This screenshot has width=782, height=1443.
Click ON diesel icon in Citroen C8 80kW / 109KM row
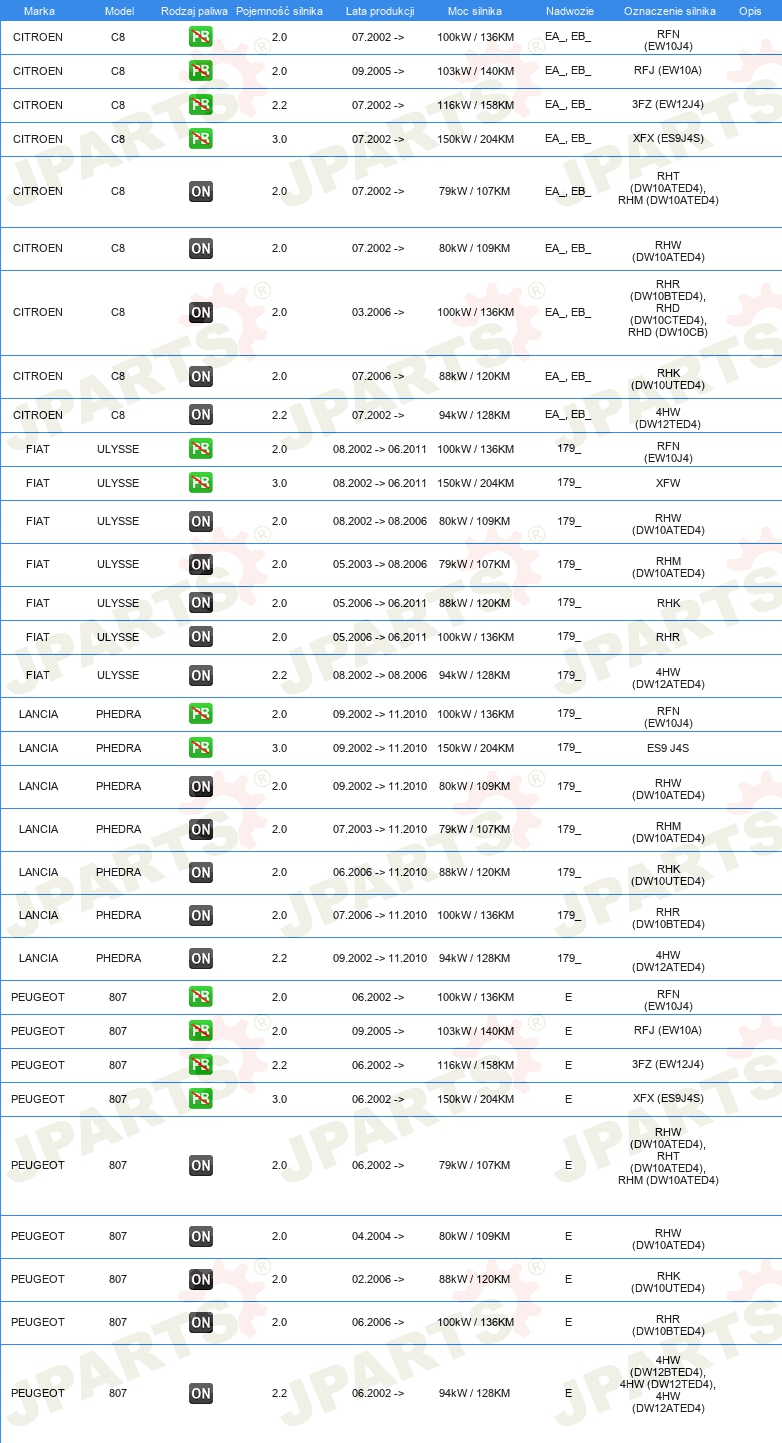(200, 249)
